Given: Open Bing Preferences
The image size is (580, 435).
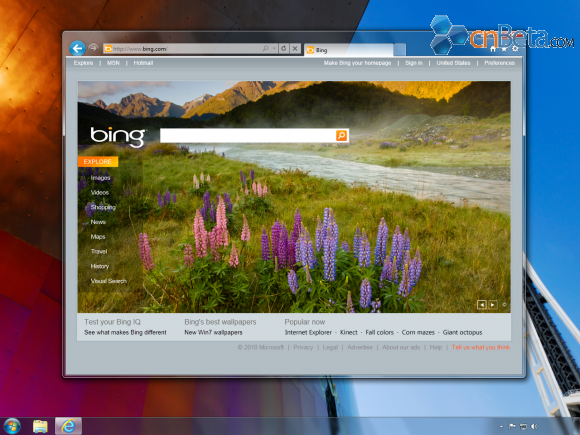Looking at the screenshot, I should pos(499,63).
